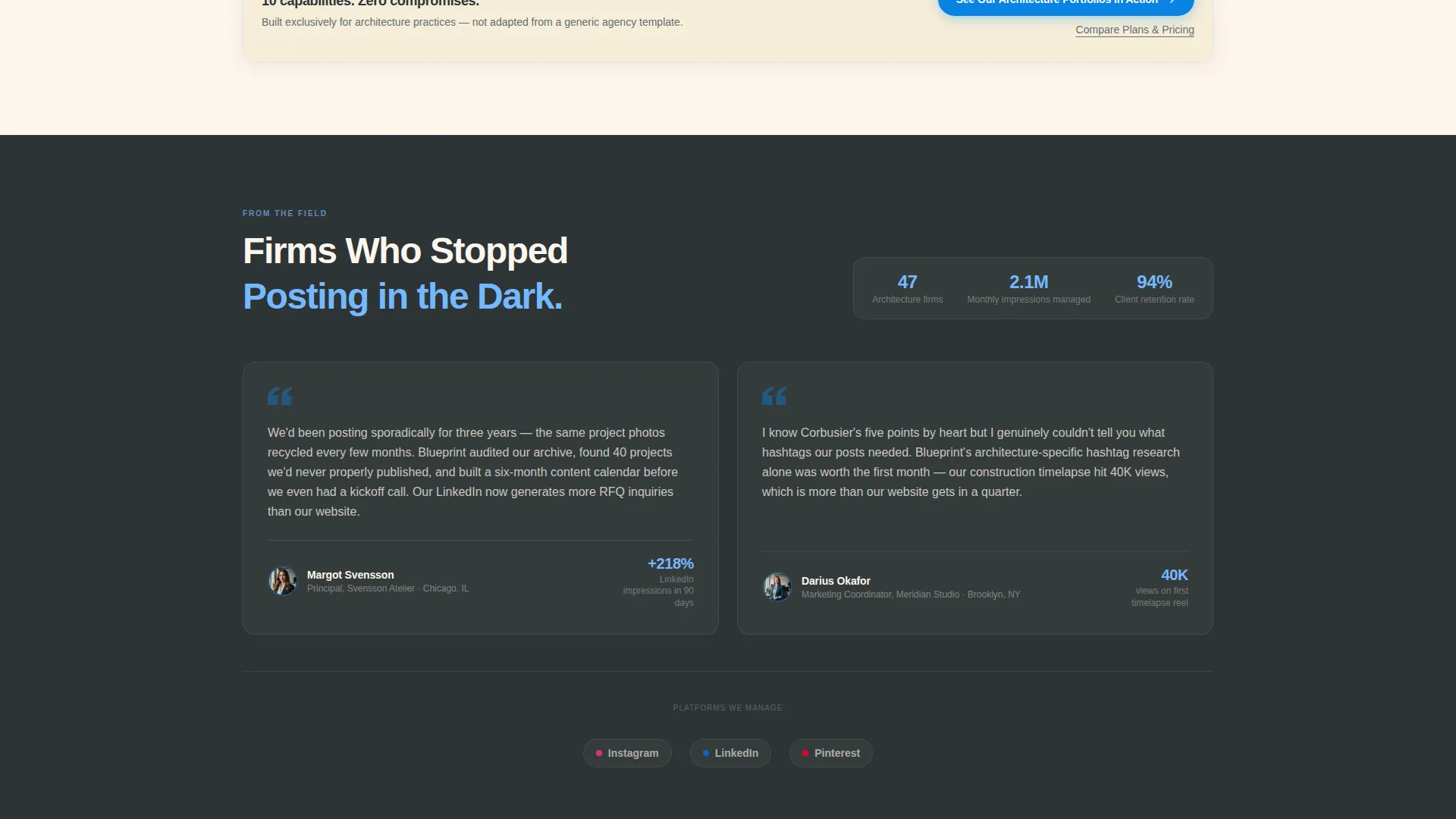Screen dimensions: 1456x819
Task: Click 'Built exclusively for architecture practices' sentence
Action: click(472, 22)
